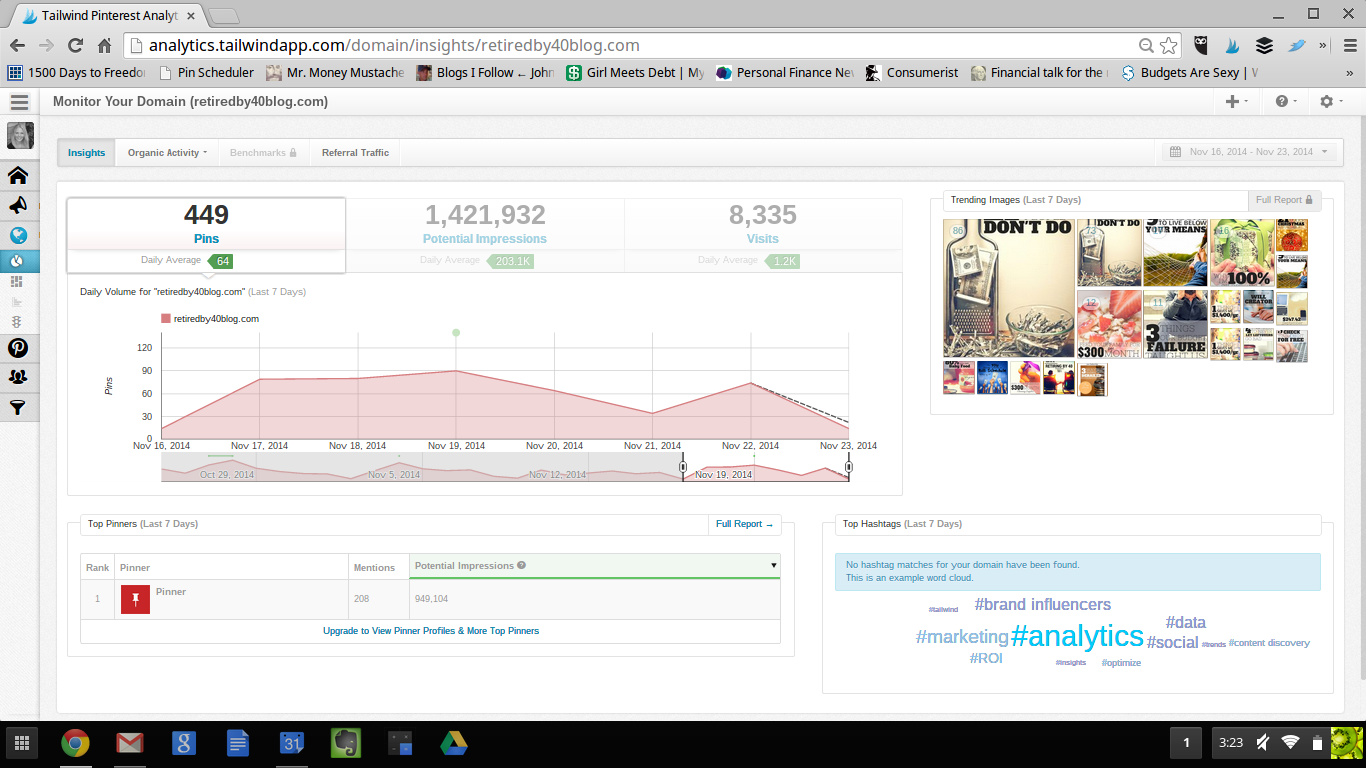Reload the page
The width and height of the screenshot is (1366, 768).
(75, 45)
